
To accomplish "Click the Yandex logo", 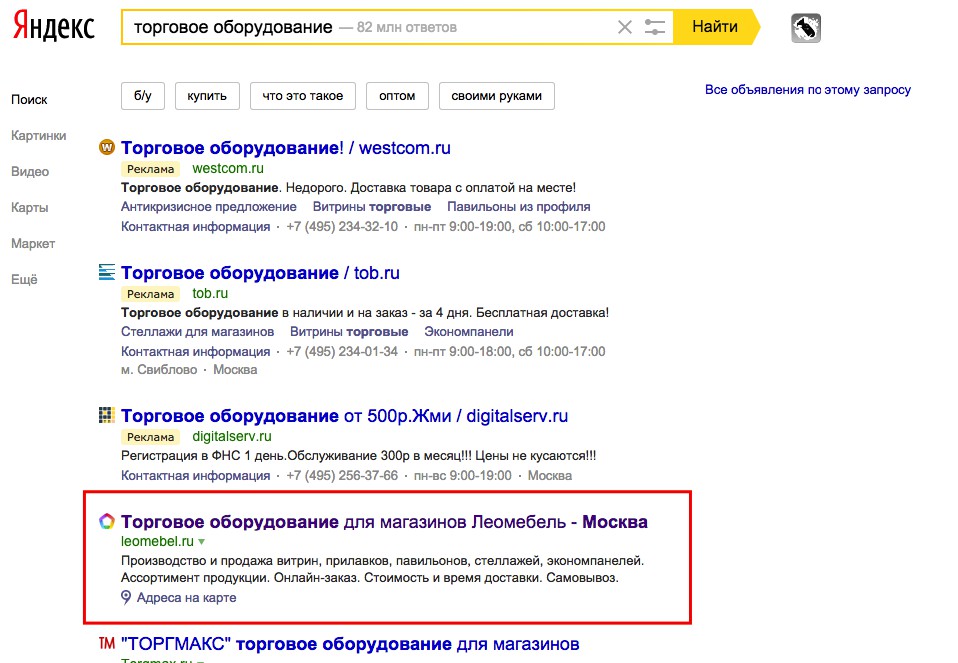I will click(54, 26).
